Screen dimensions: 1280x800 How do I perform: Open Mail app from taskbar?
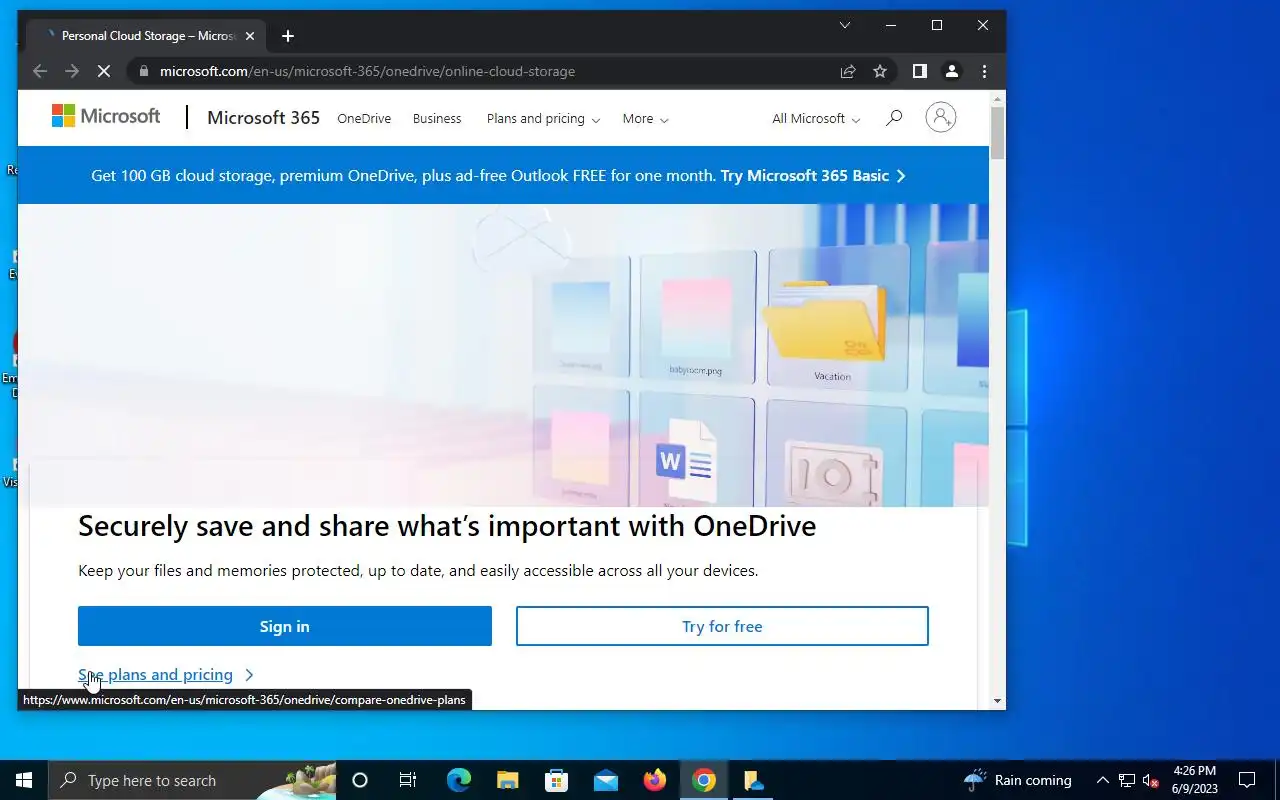606,780
